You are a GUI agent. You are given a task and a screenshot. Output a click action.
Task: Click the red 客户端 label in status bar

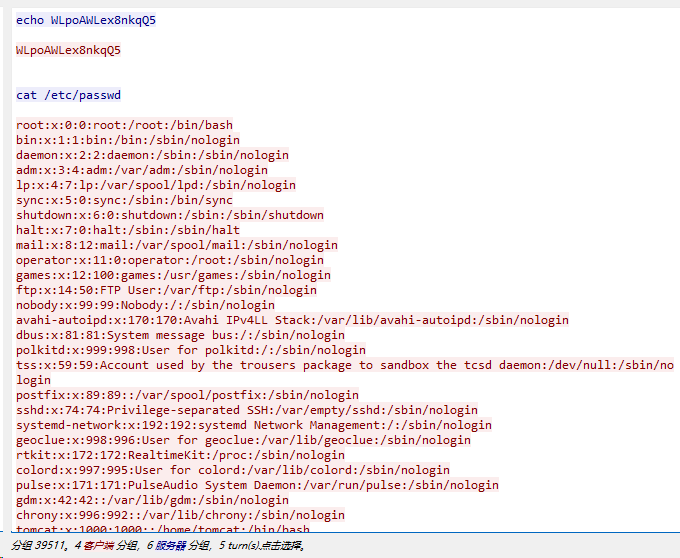coord(98,546)
